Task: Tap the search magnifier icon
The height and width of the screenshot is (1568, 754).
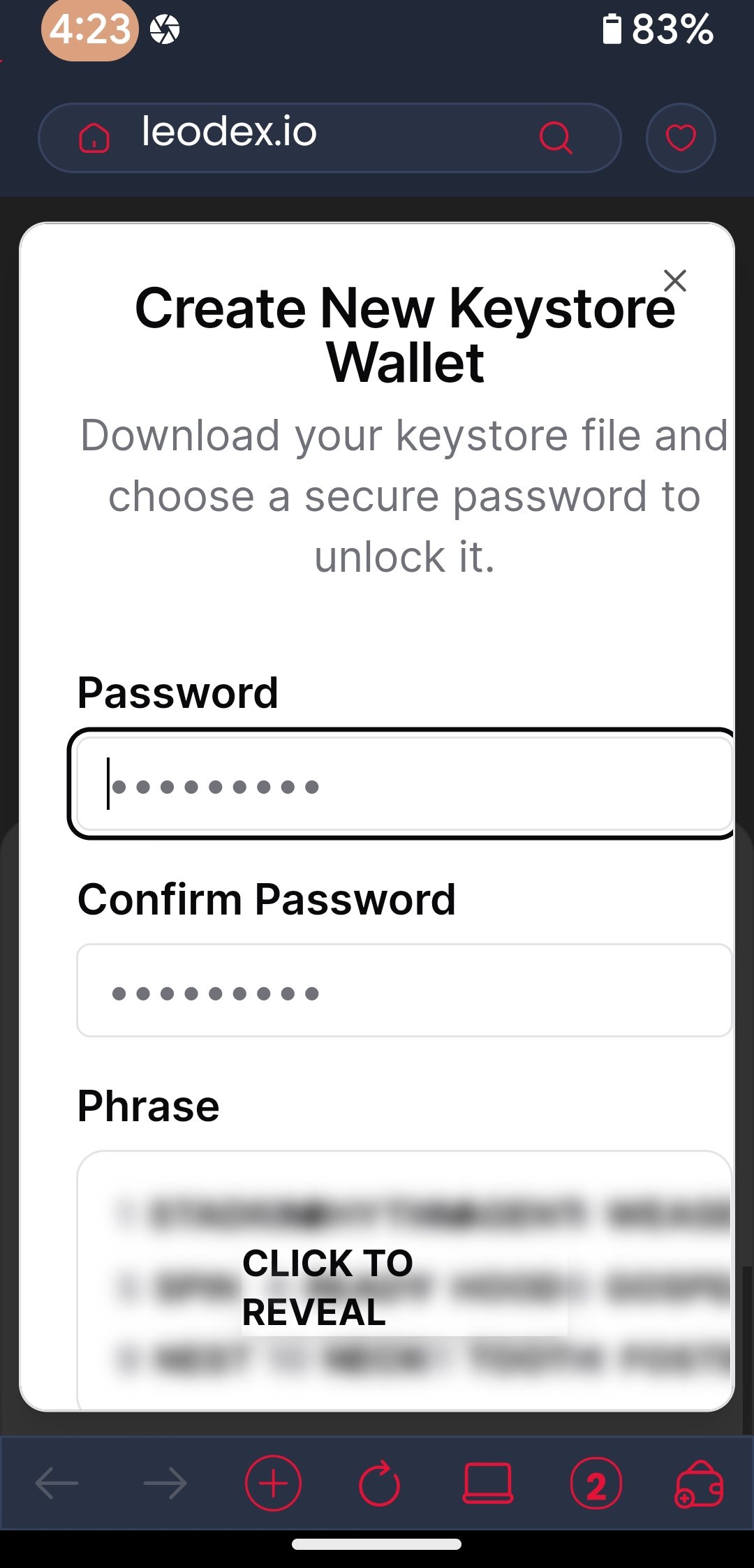Action: (x=556, y=138)
